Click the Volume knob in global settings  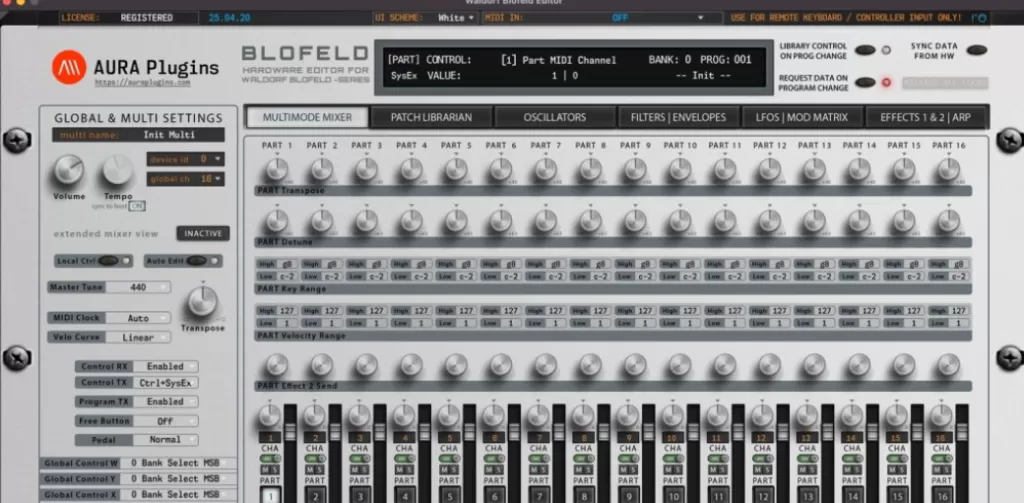pos(69,170)
